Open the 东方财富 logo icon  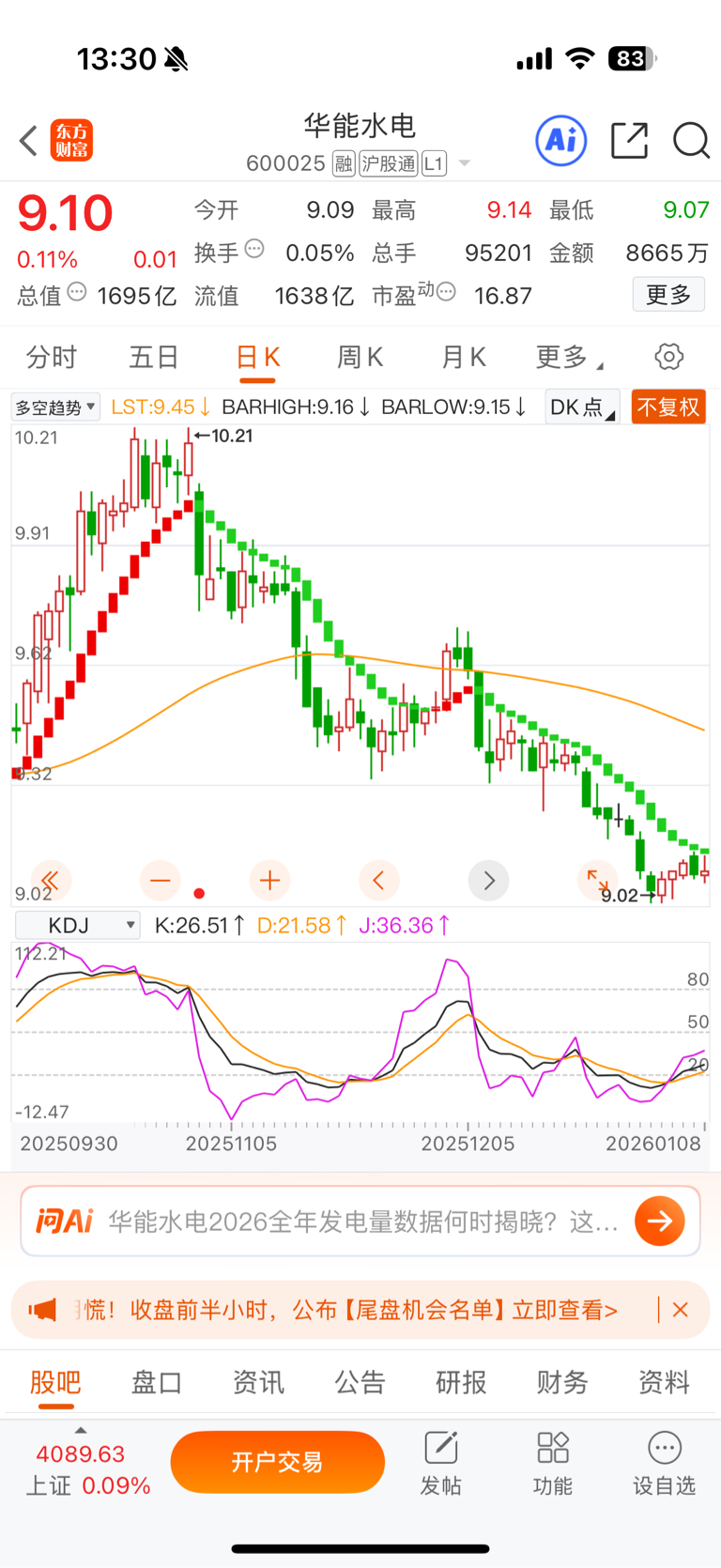[71, 141]
